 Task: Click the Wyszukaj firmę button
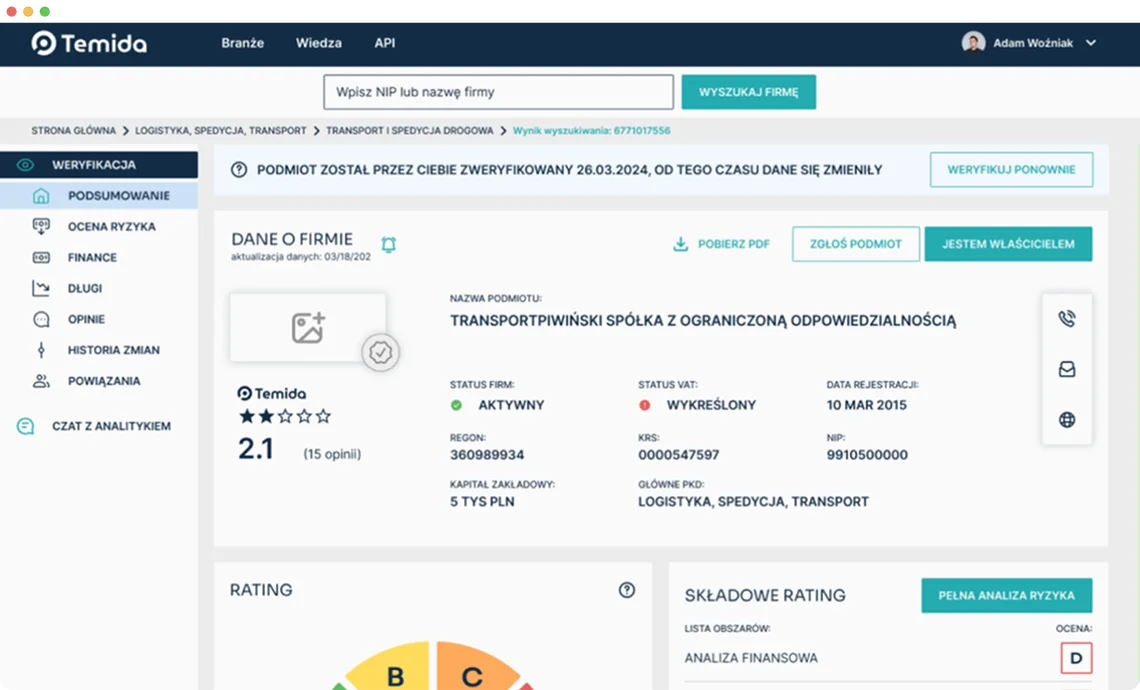pyautogui.click(x=748, y=92)
